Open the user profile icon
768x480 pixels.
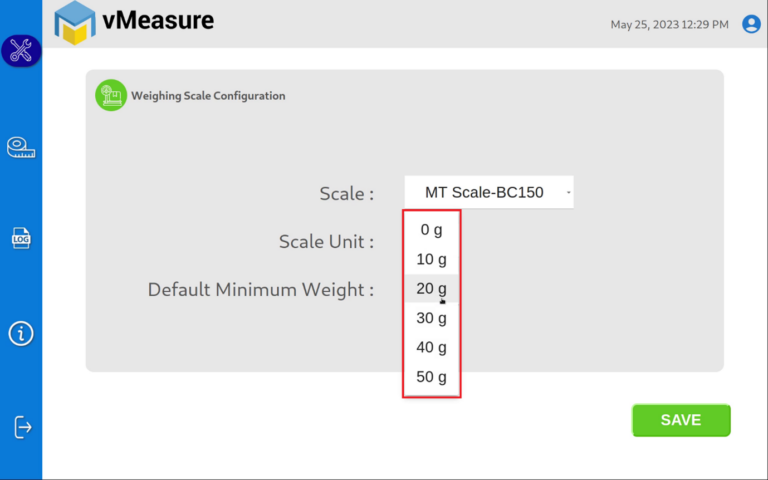751,24
